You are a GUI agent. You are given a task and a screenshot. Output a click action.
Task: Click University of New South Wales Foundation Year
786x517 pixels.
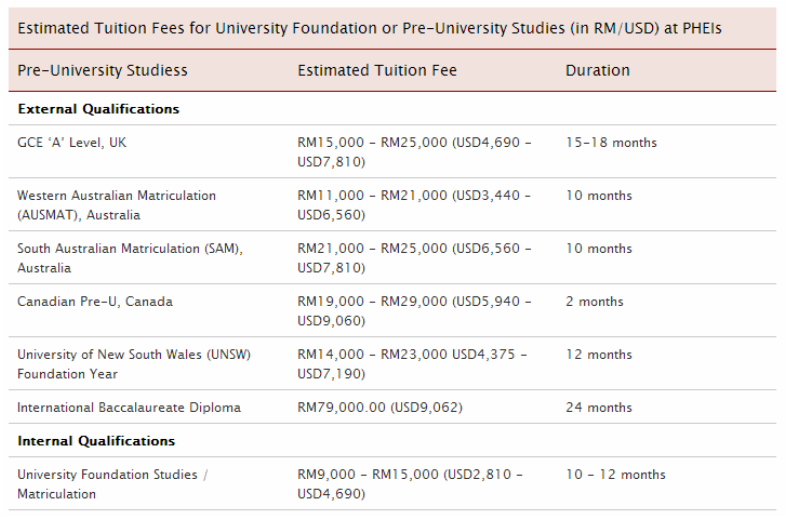(x=134, y=364)
